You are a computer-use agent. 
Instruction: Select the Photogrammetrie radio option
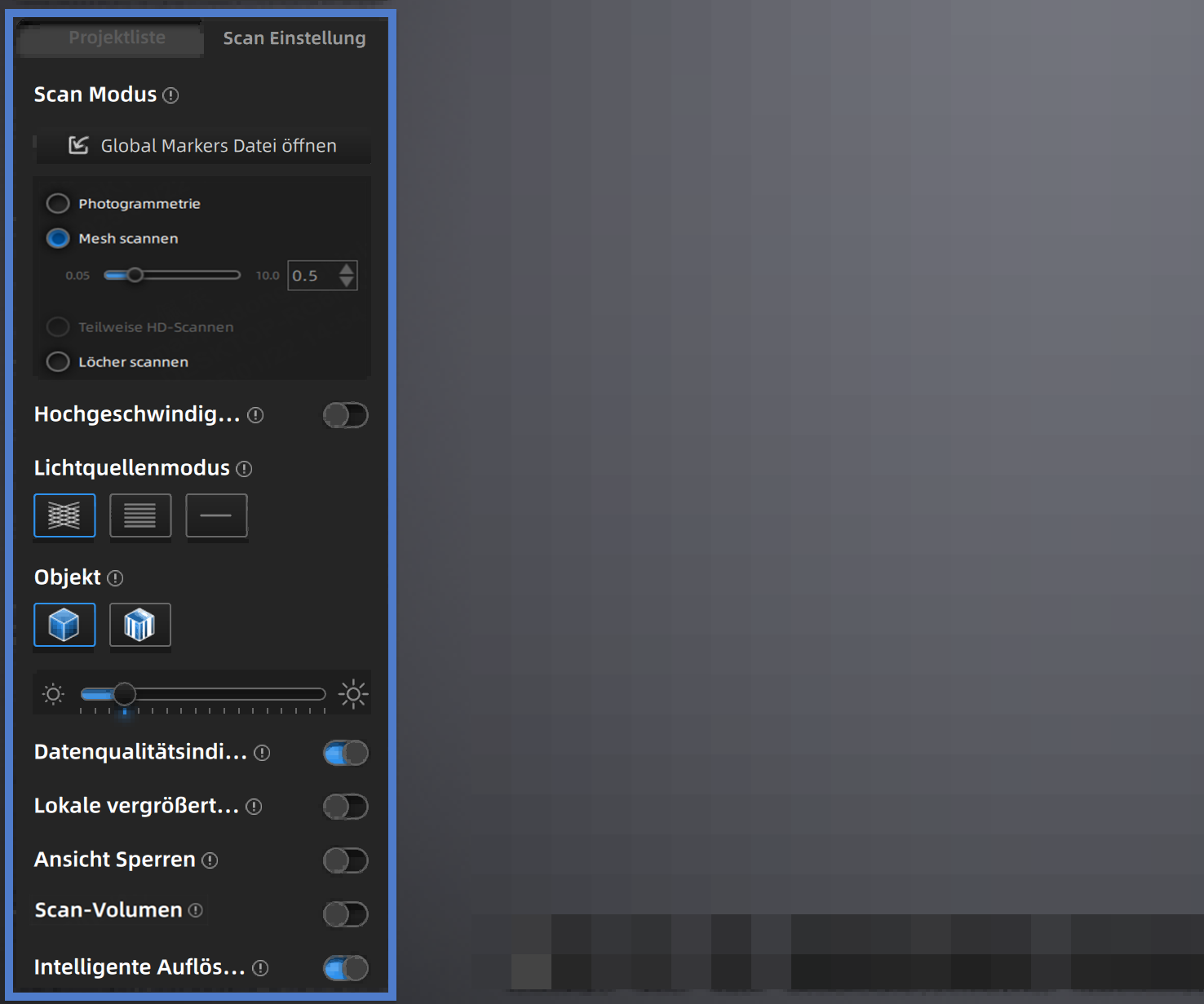tap(57, 203)
